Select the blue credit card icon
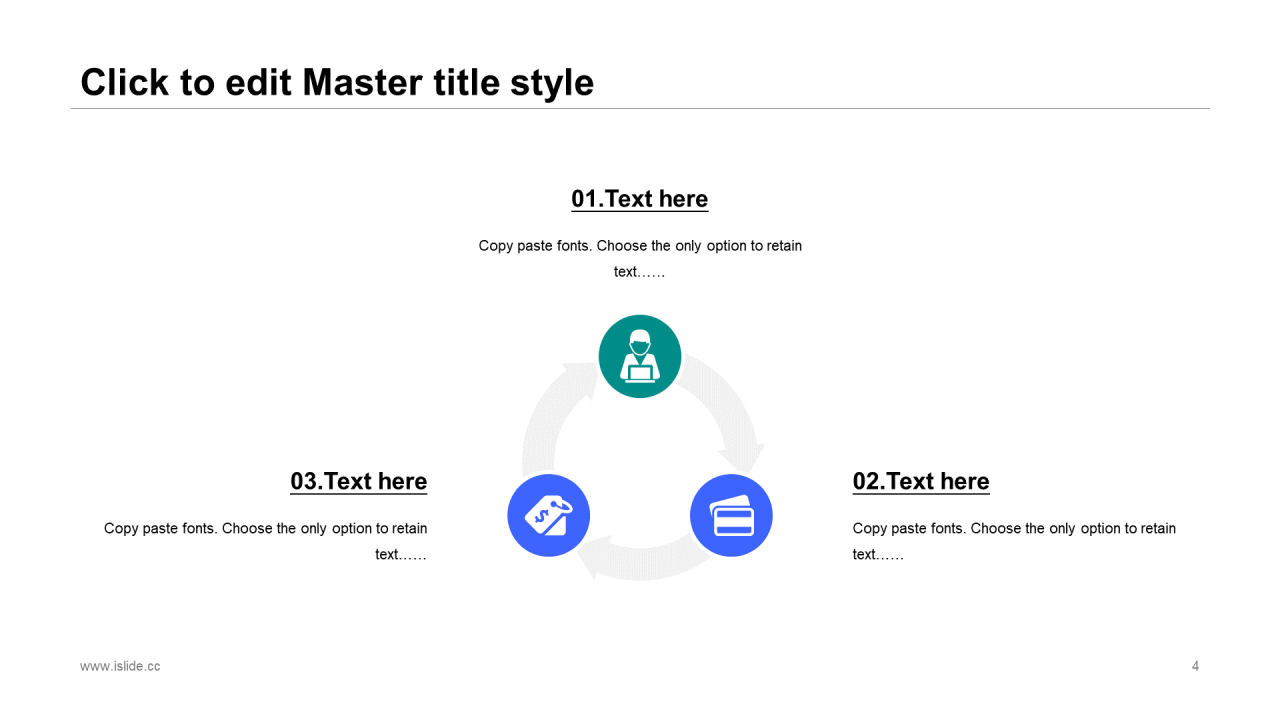This screenshot has height=720, width=1280. coord(731,516)
